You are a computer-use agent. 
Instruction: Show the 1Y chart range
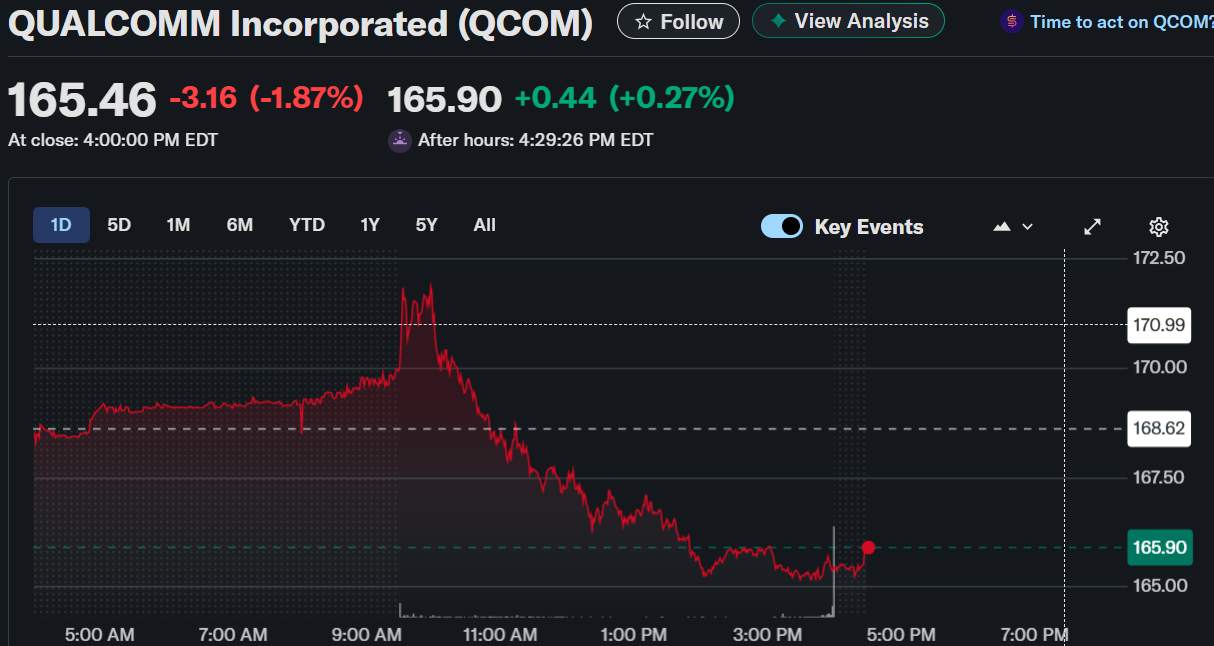pos(370,225)
